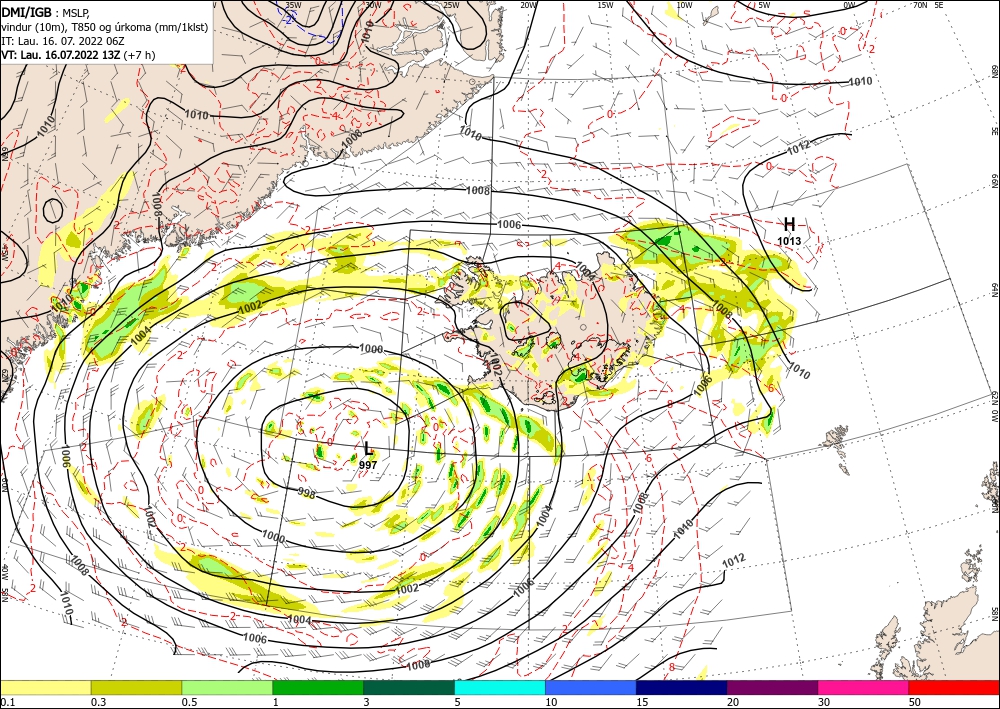Select the '998' isobar label

pyautogui.click(x=307, y=493)
